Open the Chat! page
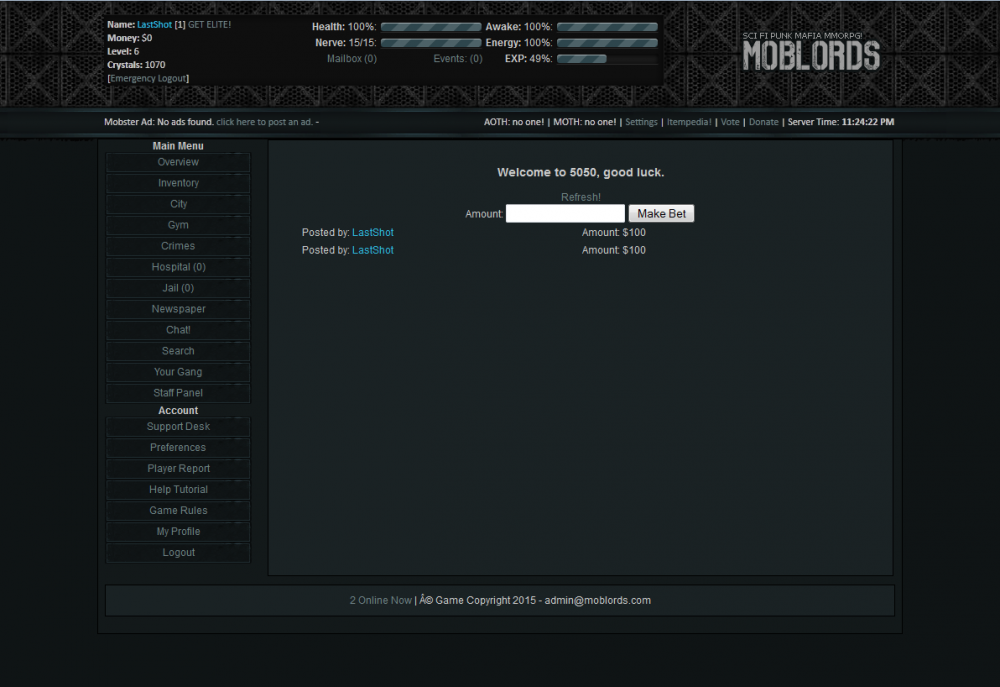This screenshot has width=1000, height=687. (178, 329)
